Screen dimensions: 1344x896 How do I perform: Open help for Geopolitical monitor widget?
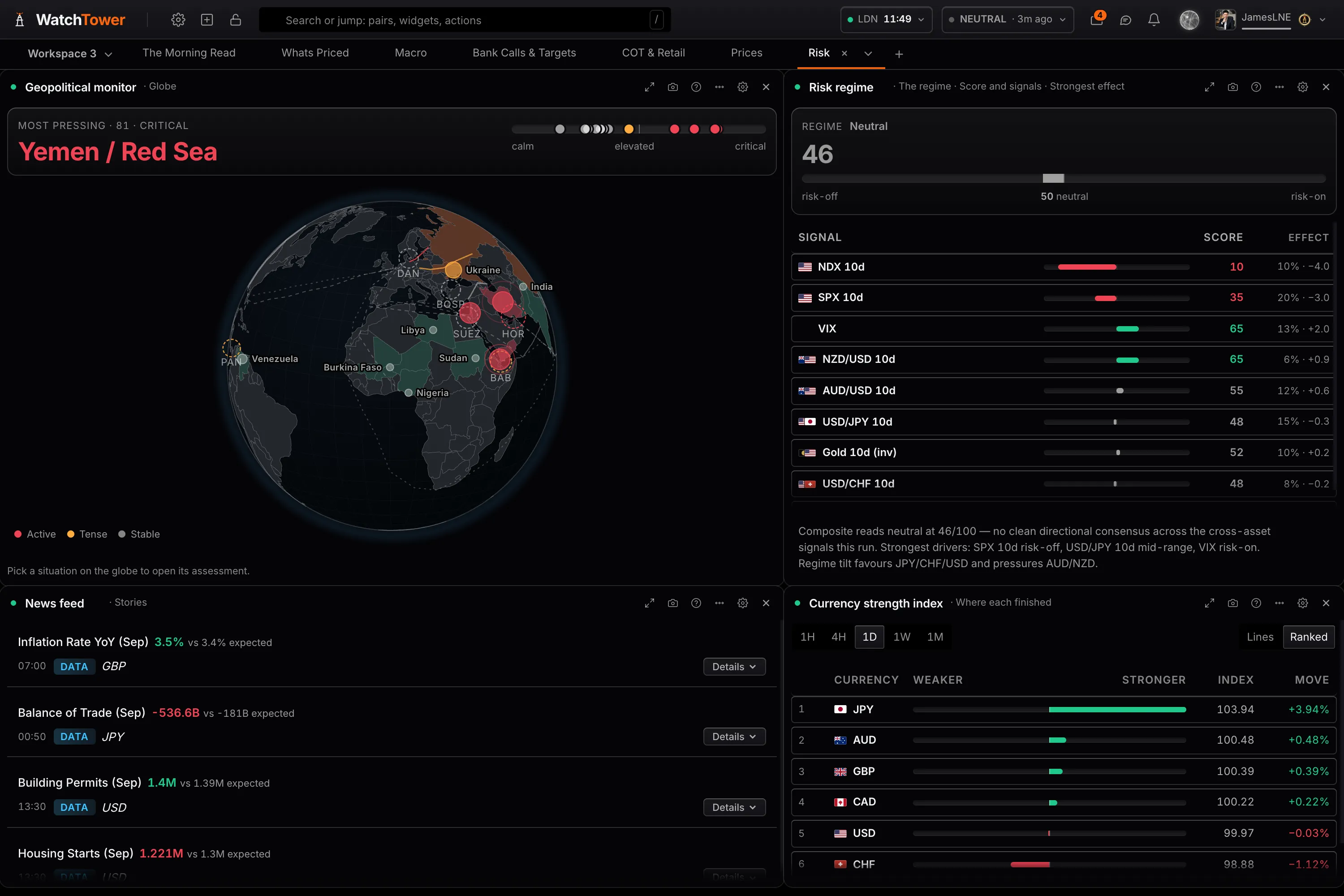[x=696, y=87]
